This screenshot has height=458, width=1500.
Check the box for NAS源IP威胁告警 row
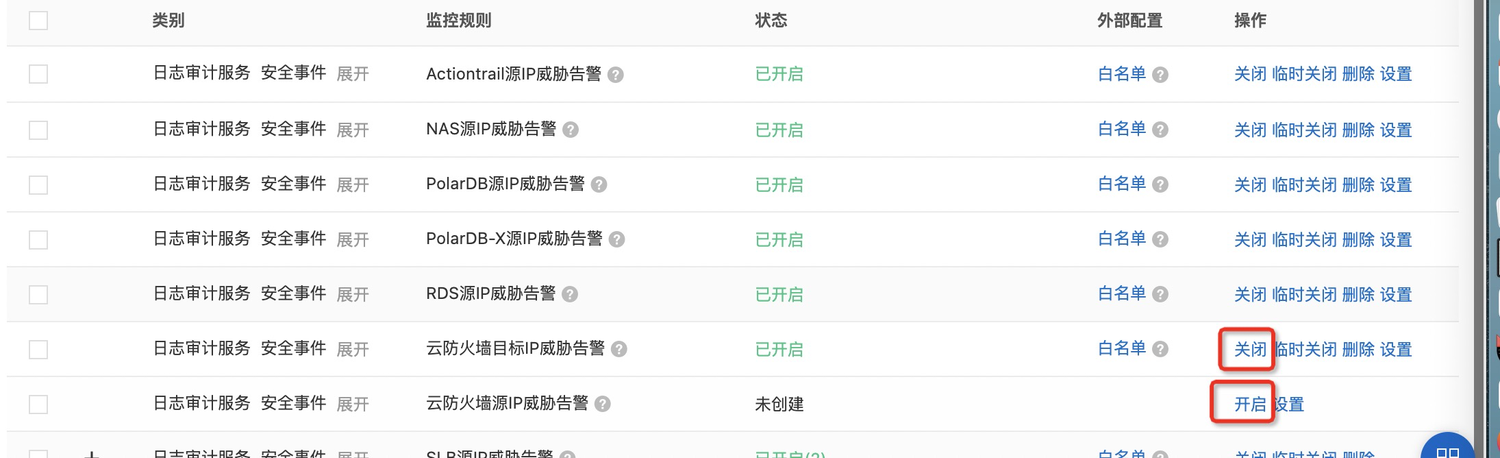coord(38,130)
